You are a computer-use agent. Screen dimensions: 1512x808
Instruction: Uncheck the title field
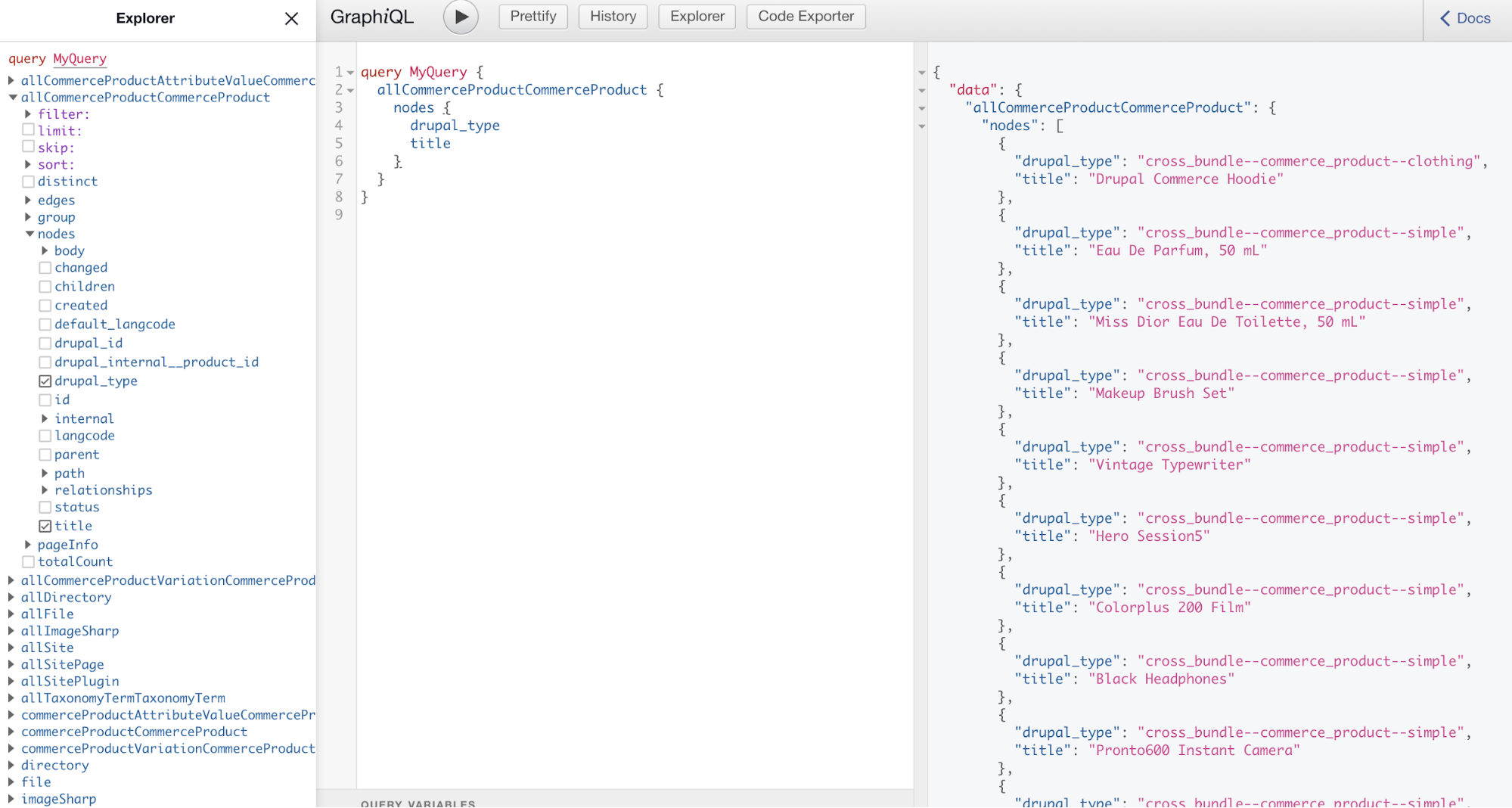click(45, 525)
